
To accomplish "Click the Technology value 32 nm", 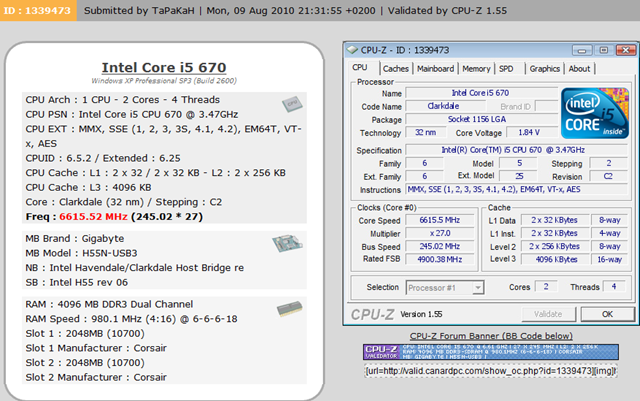I will pyautogui.click(x=425, y=132).
